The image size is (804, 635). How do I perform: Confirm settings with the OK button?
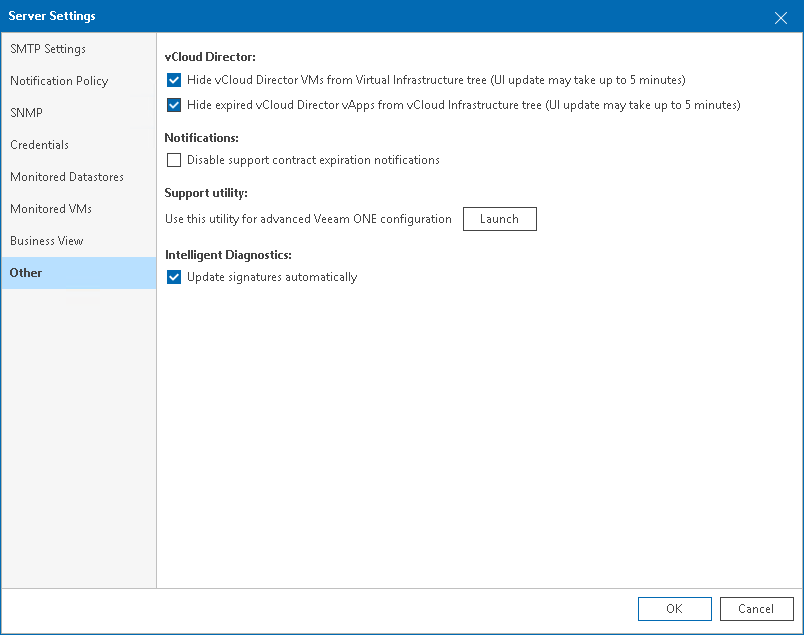coord(674,609)
